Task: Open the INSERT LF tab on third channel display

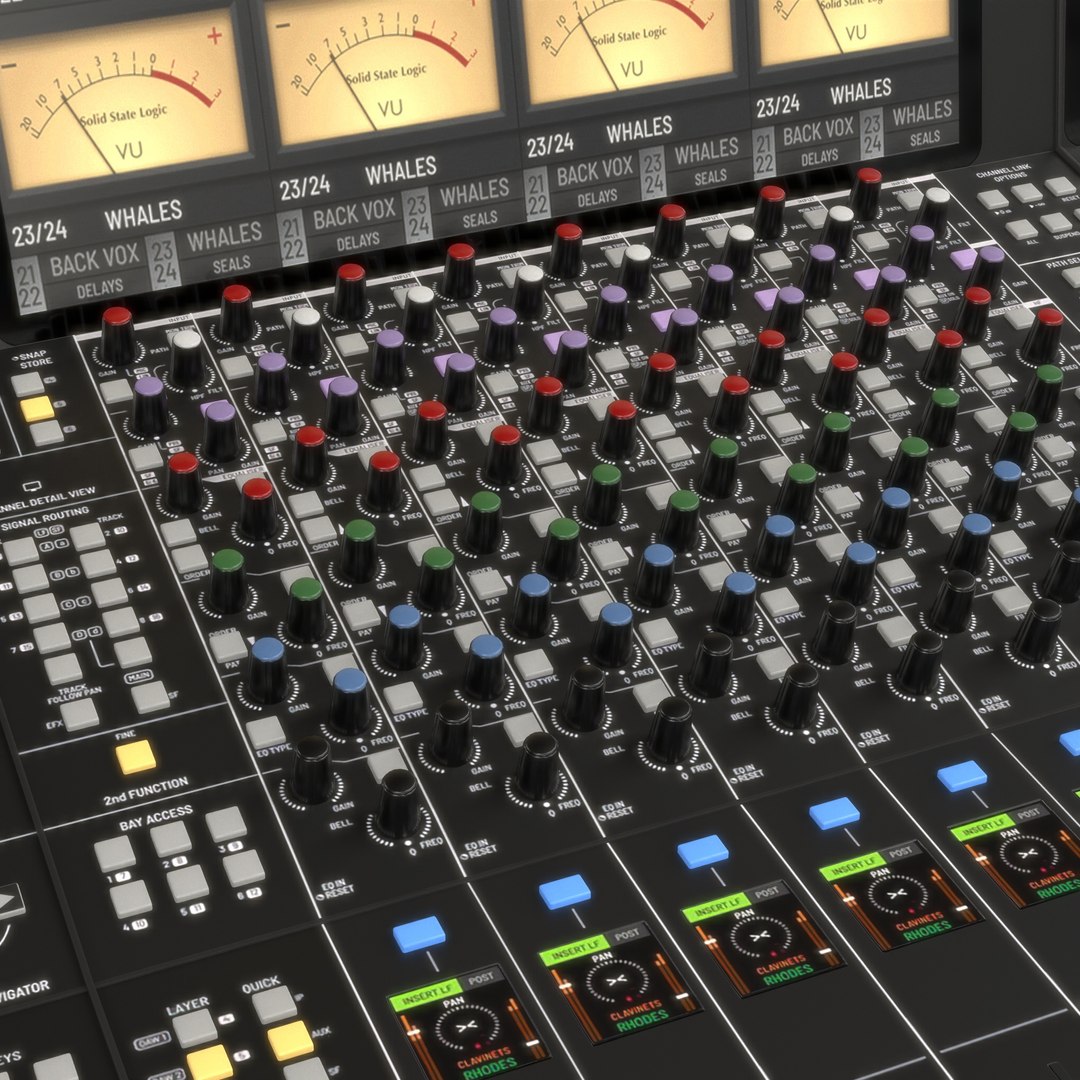Action: pos(716,905)
